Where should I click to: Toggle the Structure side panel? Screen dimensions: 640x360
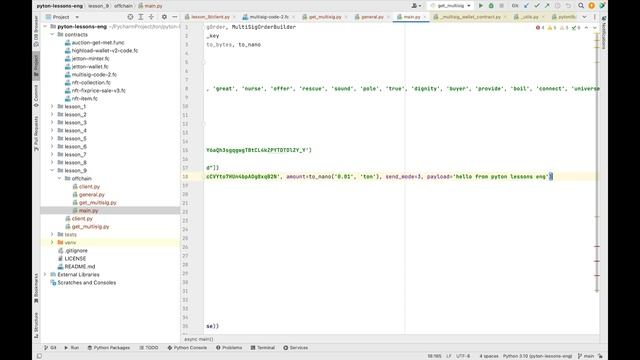pos(36,325)
